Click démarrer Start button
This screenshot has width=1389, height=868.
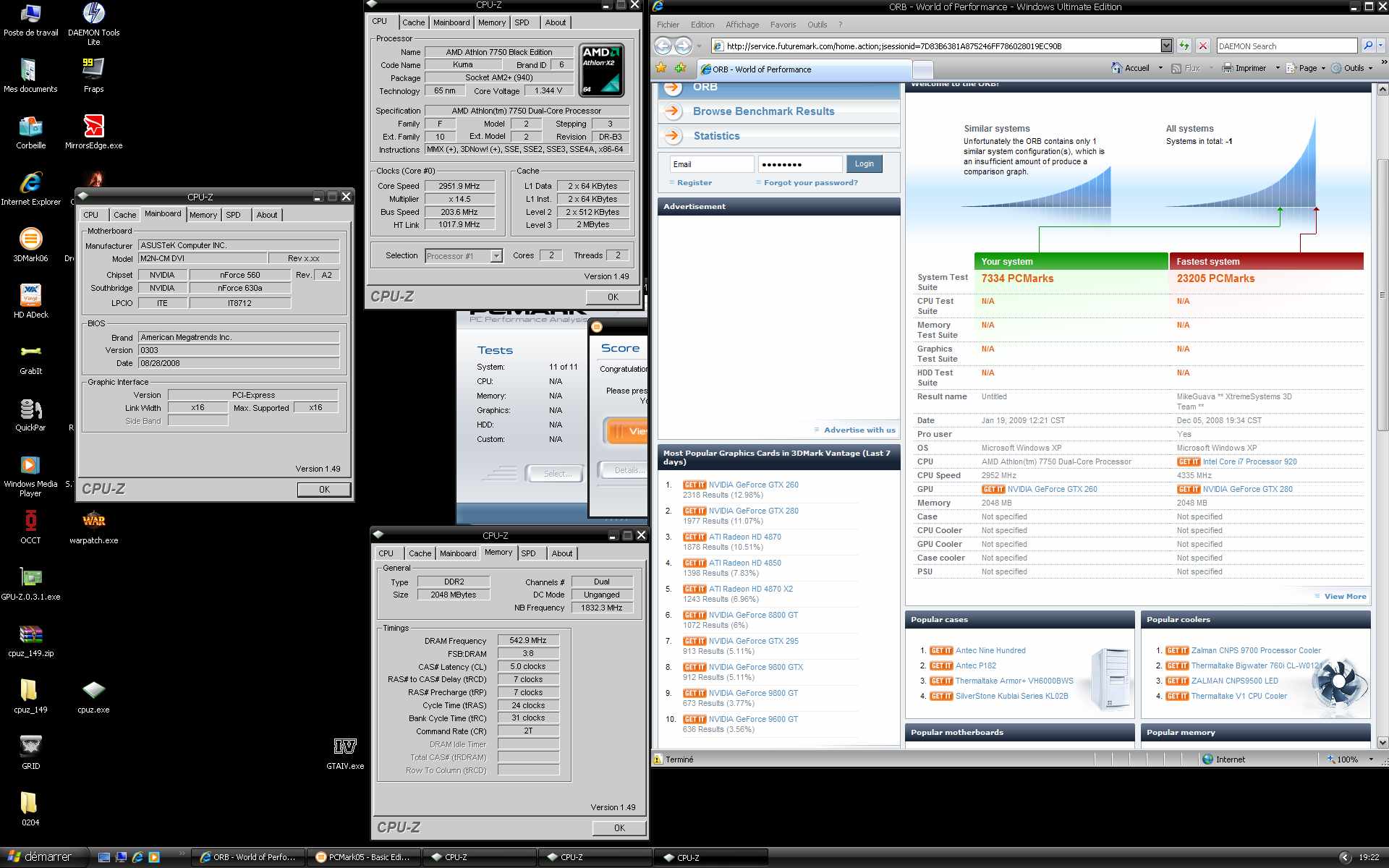[43, 857]
